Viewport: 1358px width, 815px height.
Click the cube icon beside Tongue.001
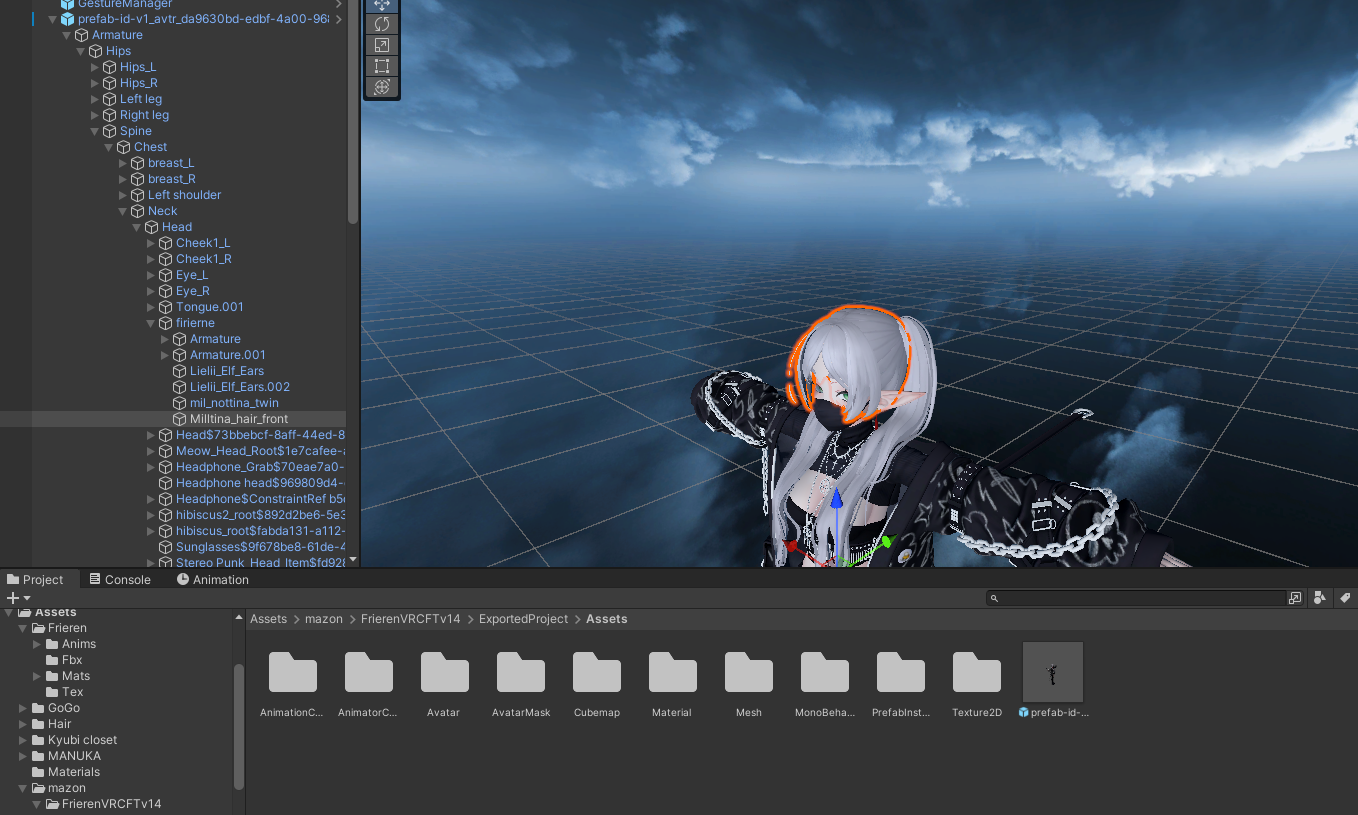pyautogui.click(x=166, y=307)
